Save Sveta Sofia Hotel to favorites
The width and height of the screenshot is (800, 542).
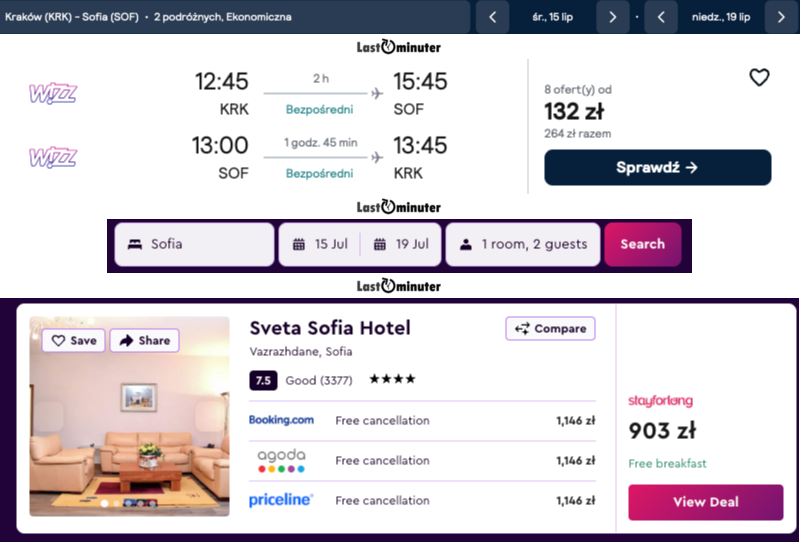(74, 341)
